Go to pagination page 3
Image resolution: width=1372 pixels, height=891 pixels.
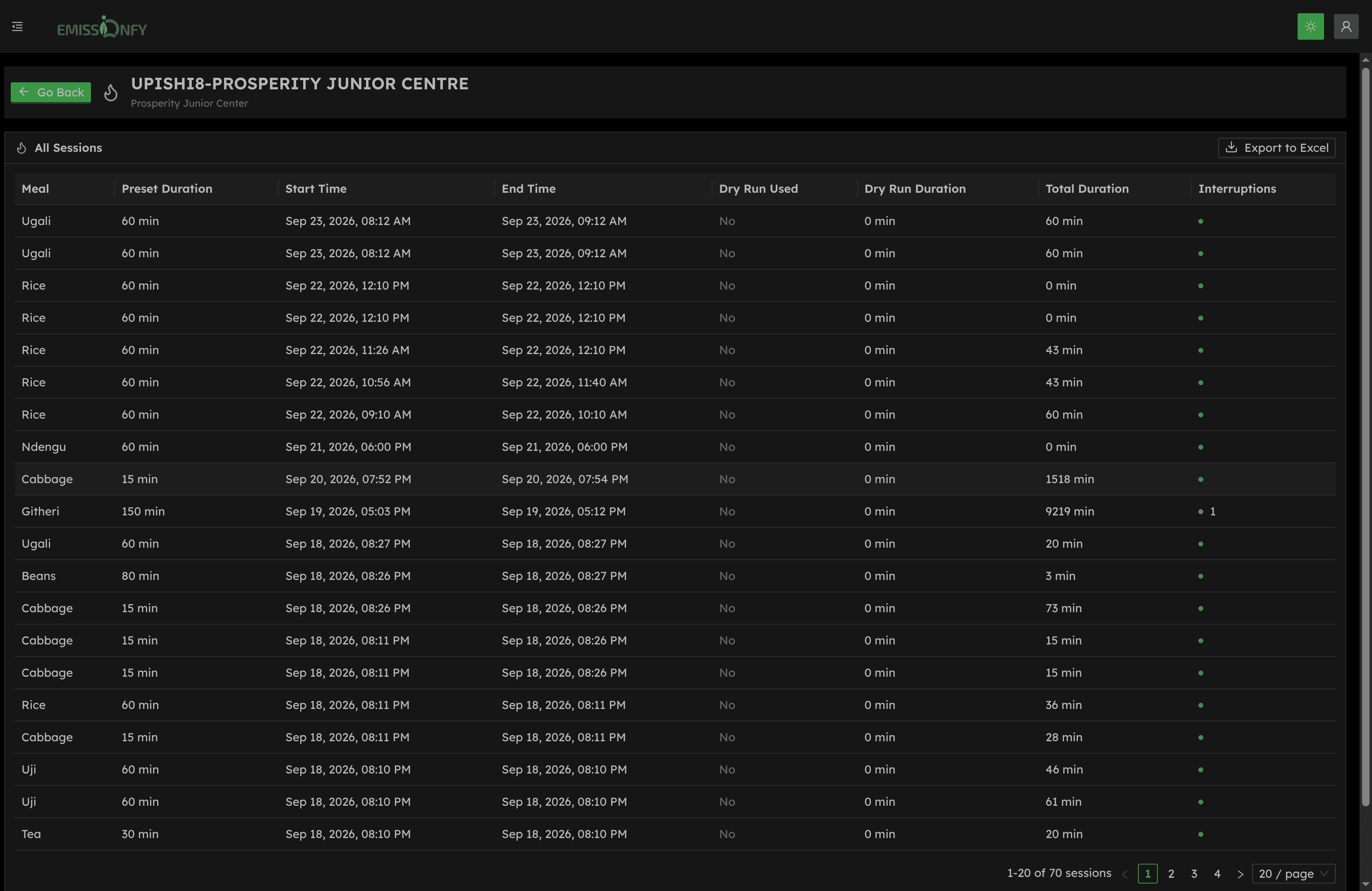[x=1194, y=874]
